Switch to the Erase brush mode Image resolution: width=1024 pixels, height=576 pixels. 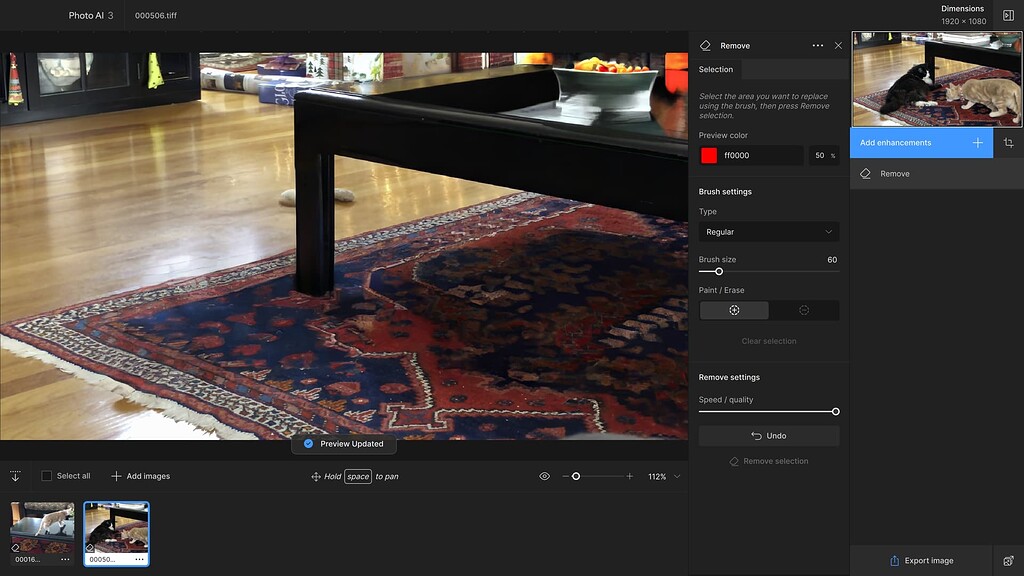point(804,310)
